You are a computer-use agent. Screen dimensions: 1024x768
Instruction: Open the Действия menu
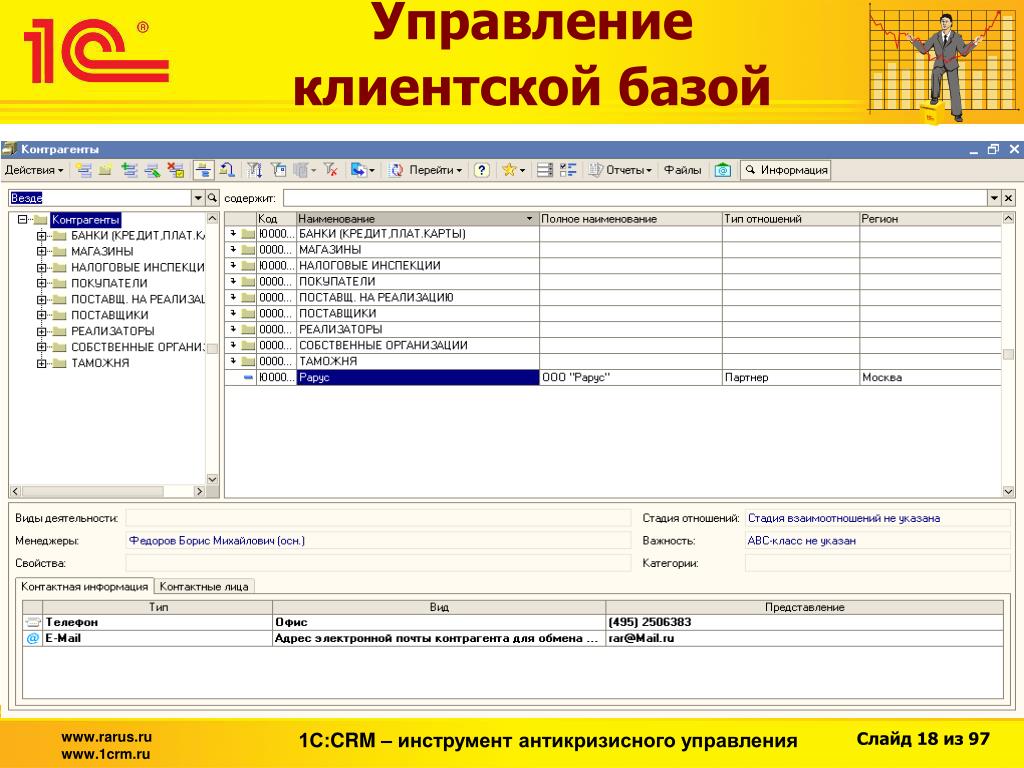pos(34,170)
